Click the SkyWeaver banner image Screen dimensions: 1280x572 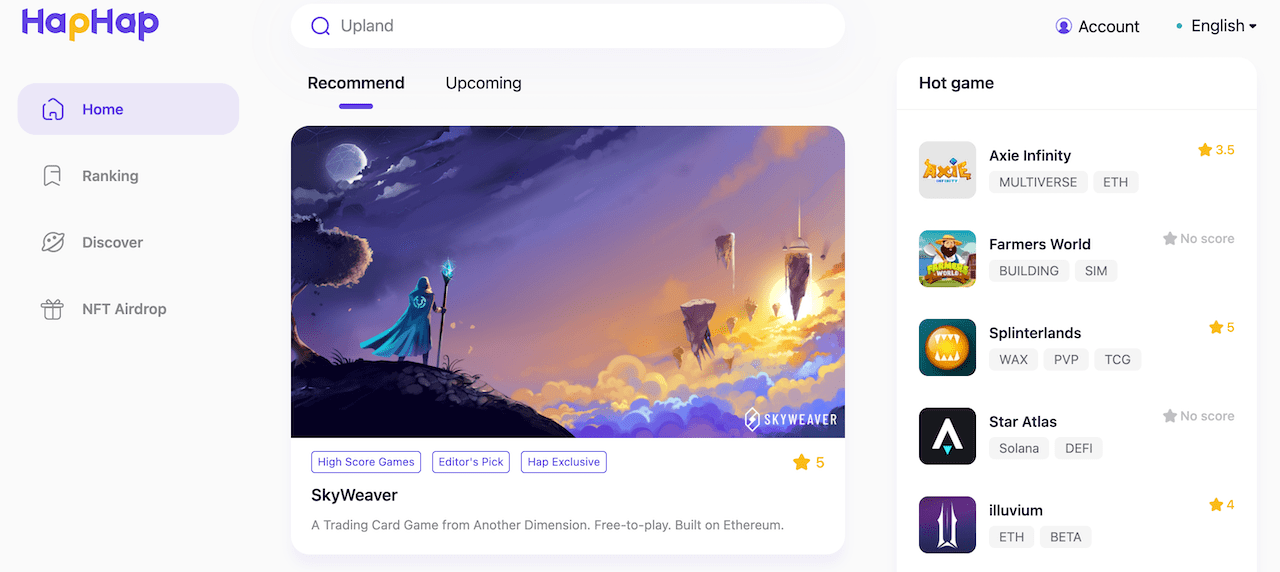point(568,282)
